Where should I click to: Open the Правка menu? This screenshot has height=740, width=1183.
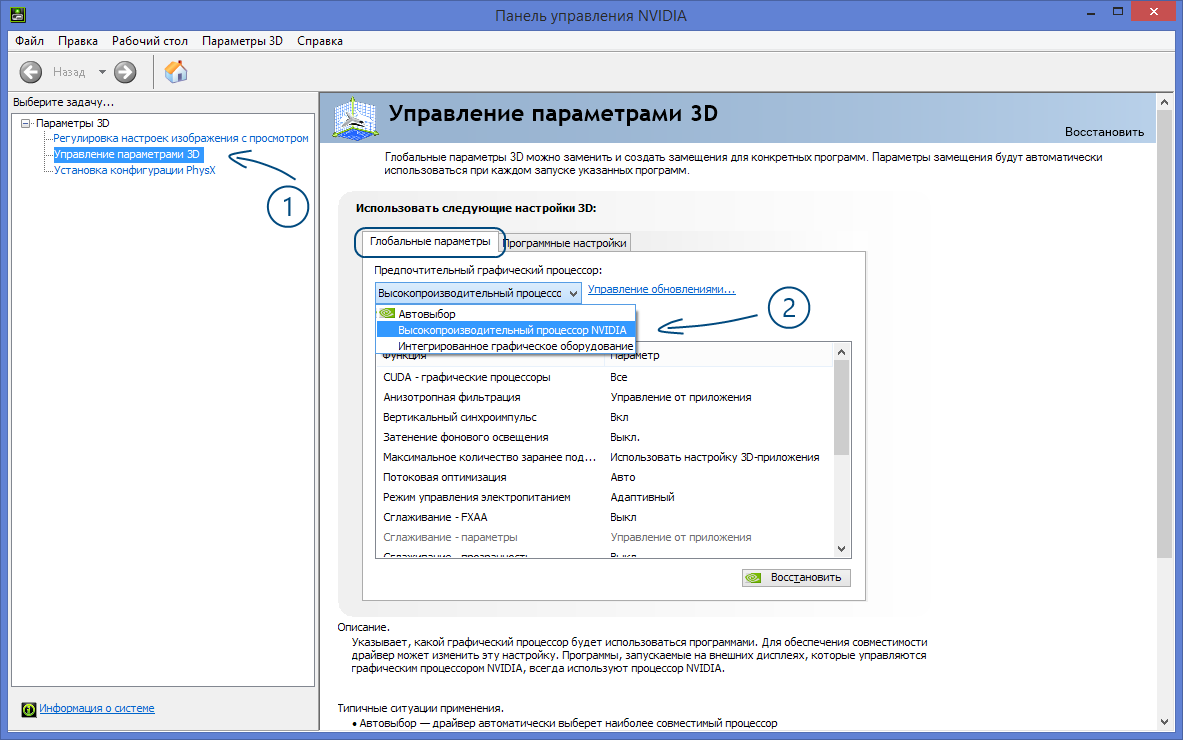coord(78,41)
